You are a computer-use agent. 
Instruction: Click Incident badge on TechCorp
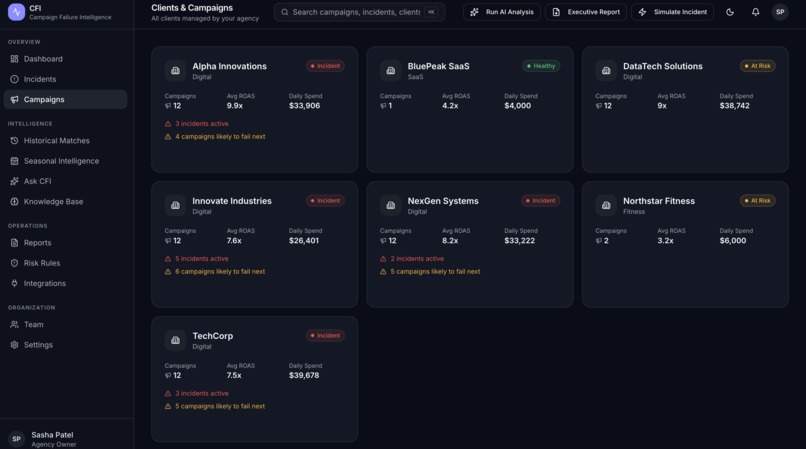[325, 335]
